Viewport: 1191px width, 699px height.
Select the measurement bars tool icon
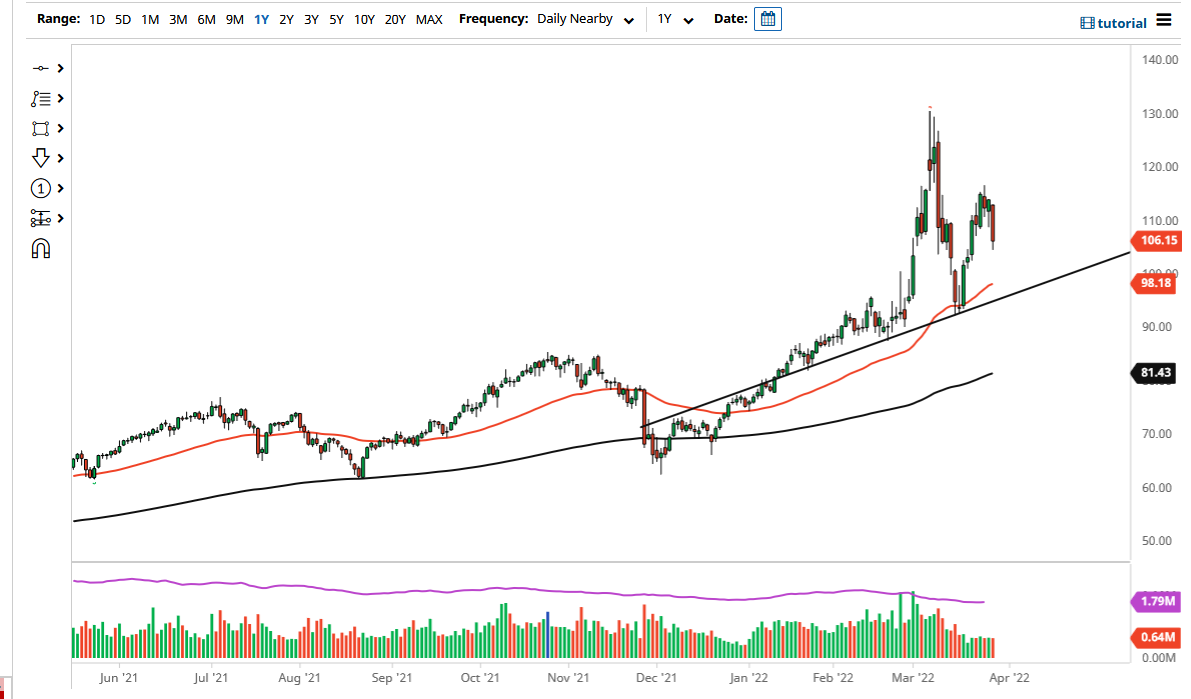[x=40, y=219]
